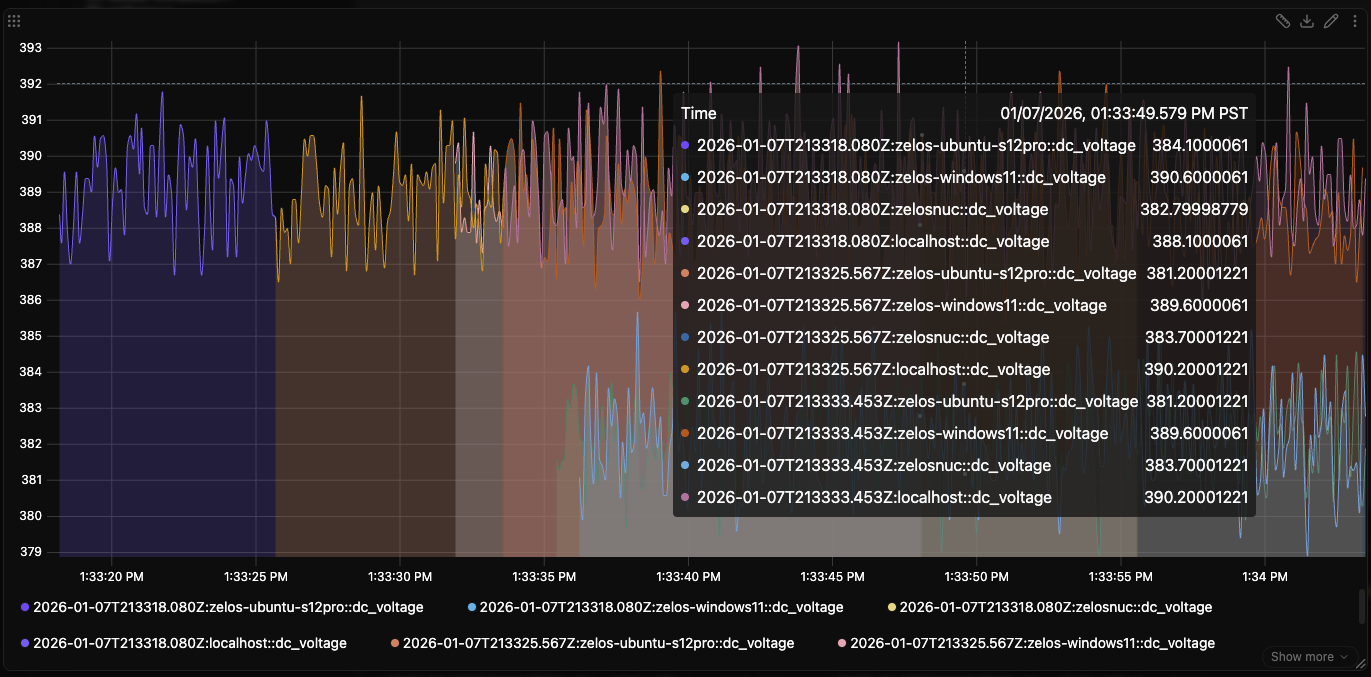This screenshot has width=1371, height=677.
Task: Click the panel drag handle grid icon
Action: [x=14, y=21]
